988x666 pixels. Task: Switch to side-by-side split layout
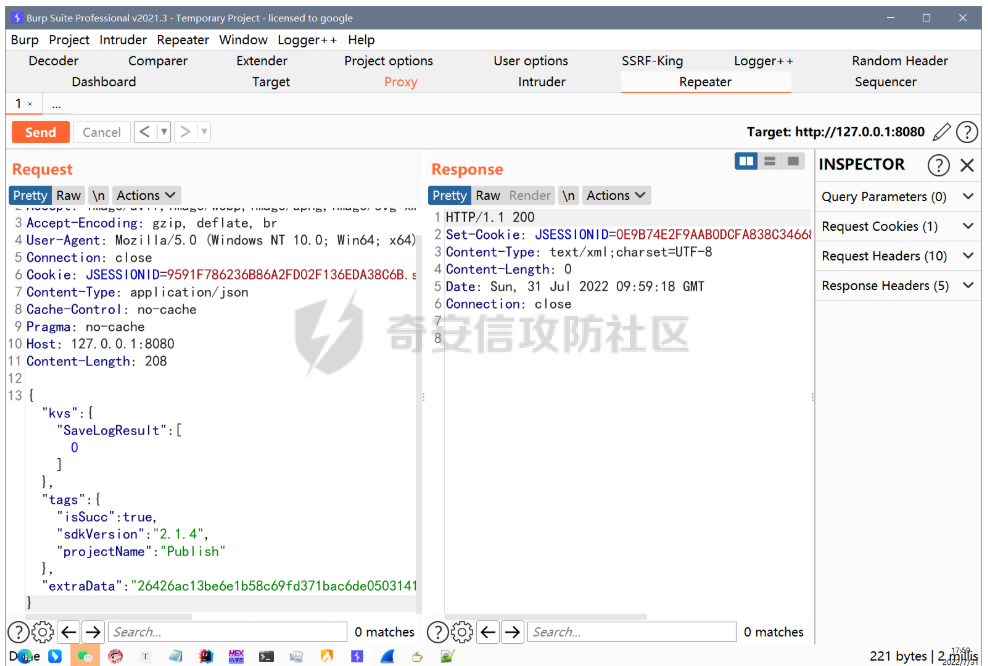click(x=746, y=161)
